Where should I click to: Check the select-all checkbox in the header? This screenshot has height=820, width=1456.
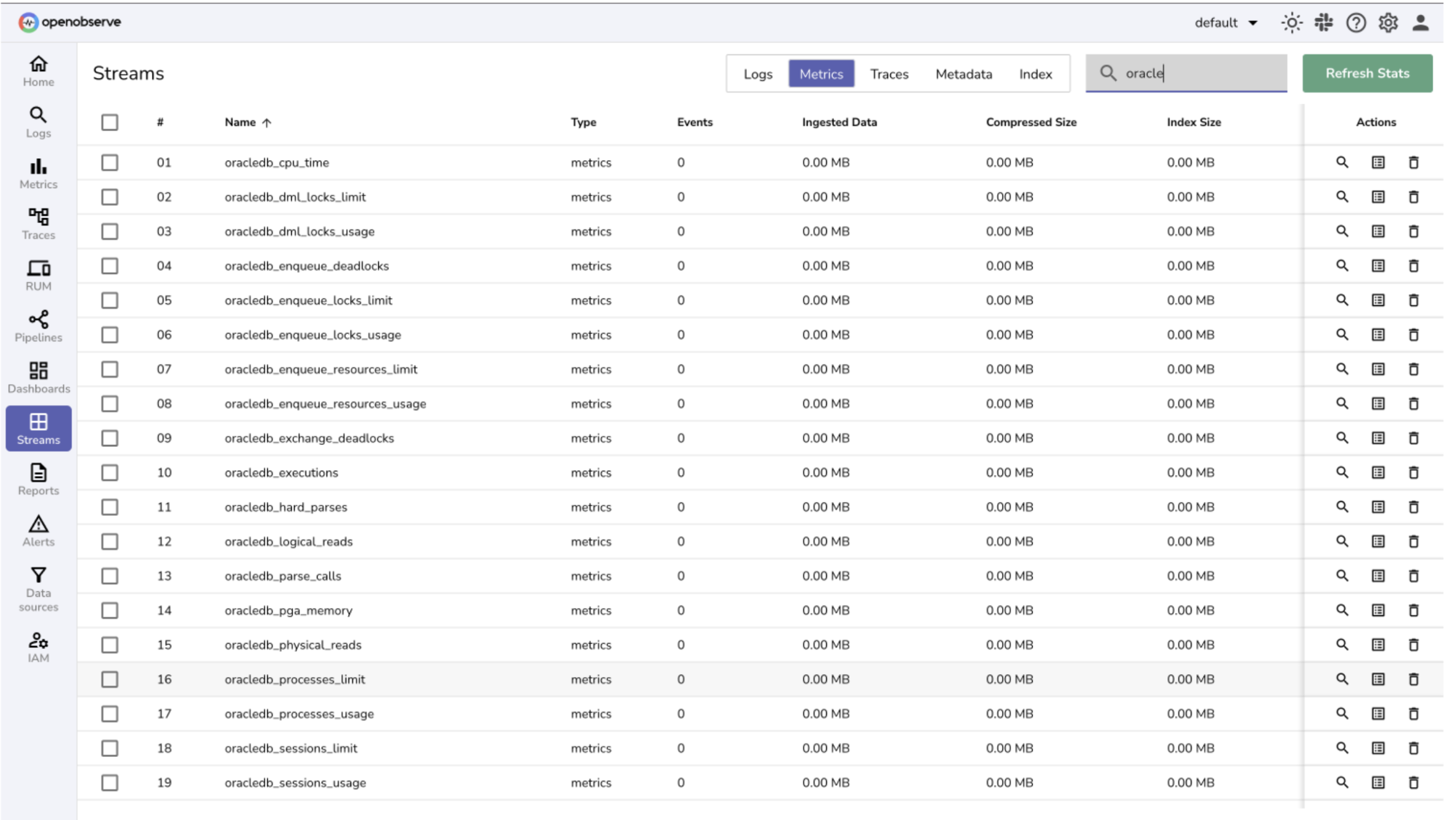(110, 122)
